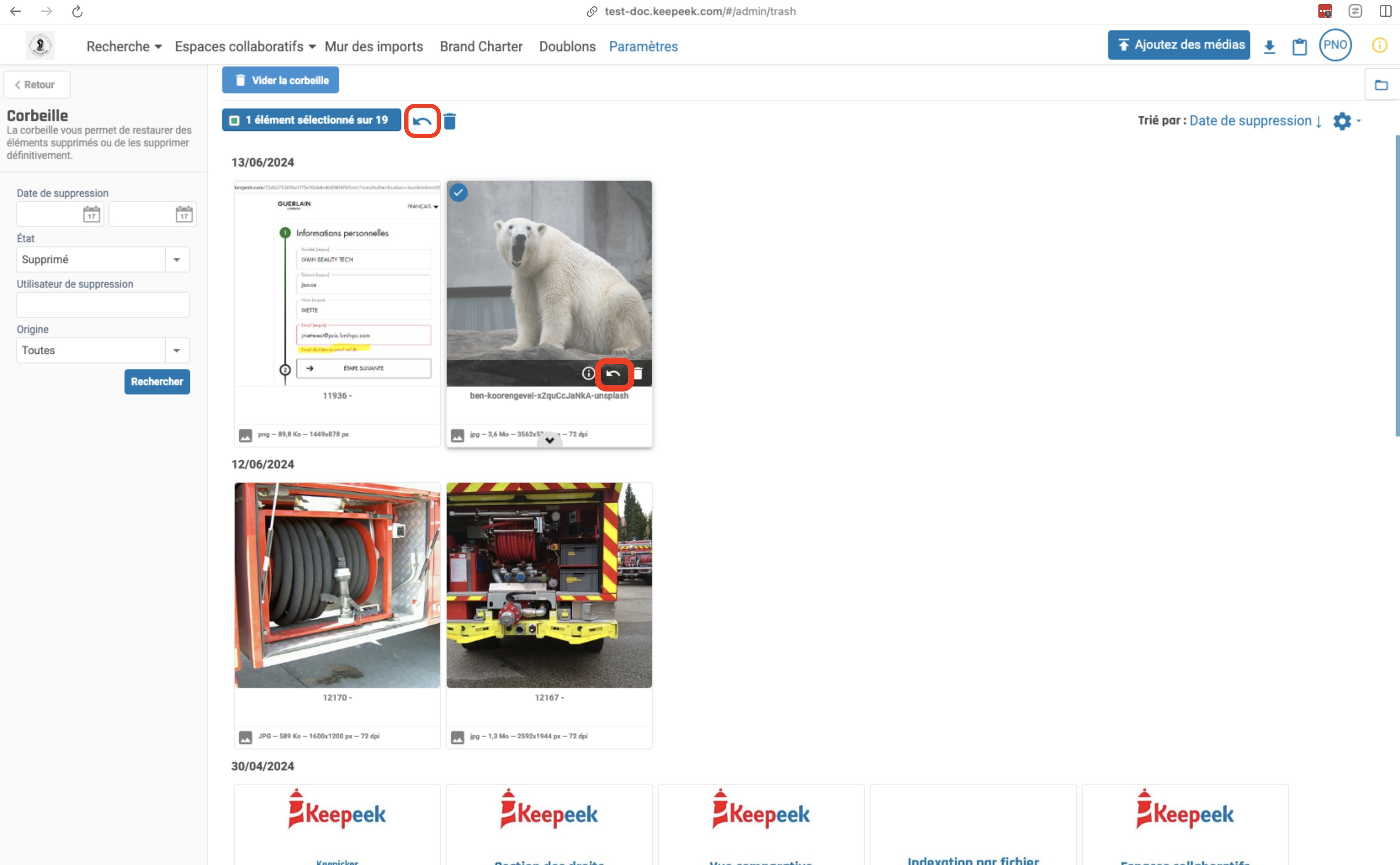Screen dimensions: 1400x865
Task: Open the clipboard basket icon in the header
Action: click(x=1299, y=46)
